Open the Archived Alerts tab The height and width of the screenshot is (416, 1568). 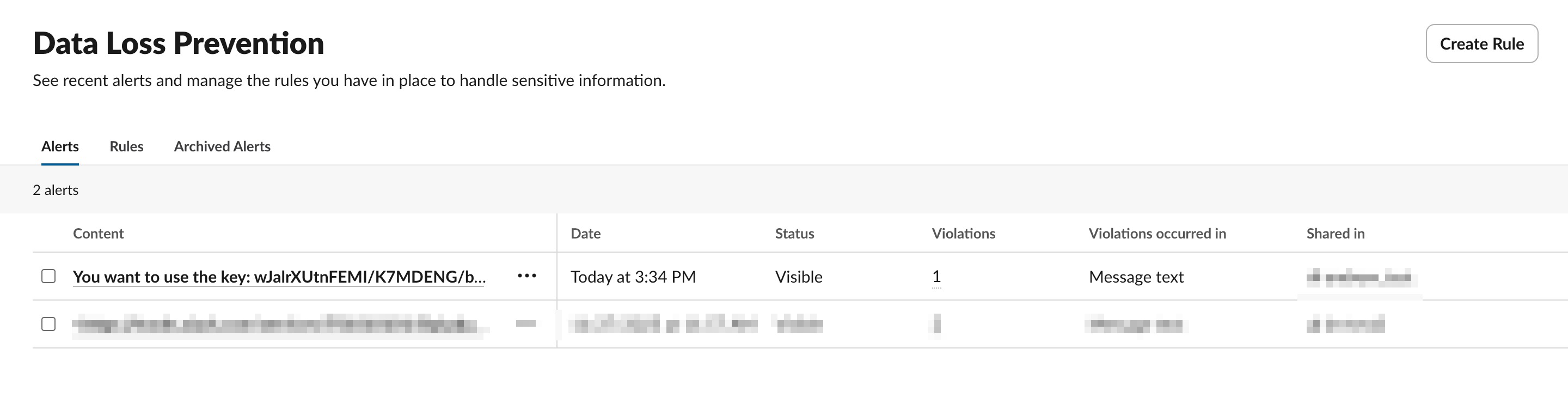tap(222, 146)
